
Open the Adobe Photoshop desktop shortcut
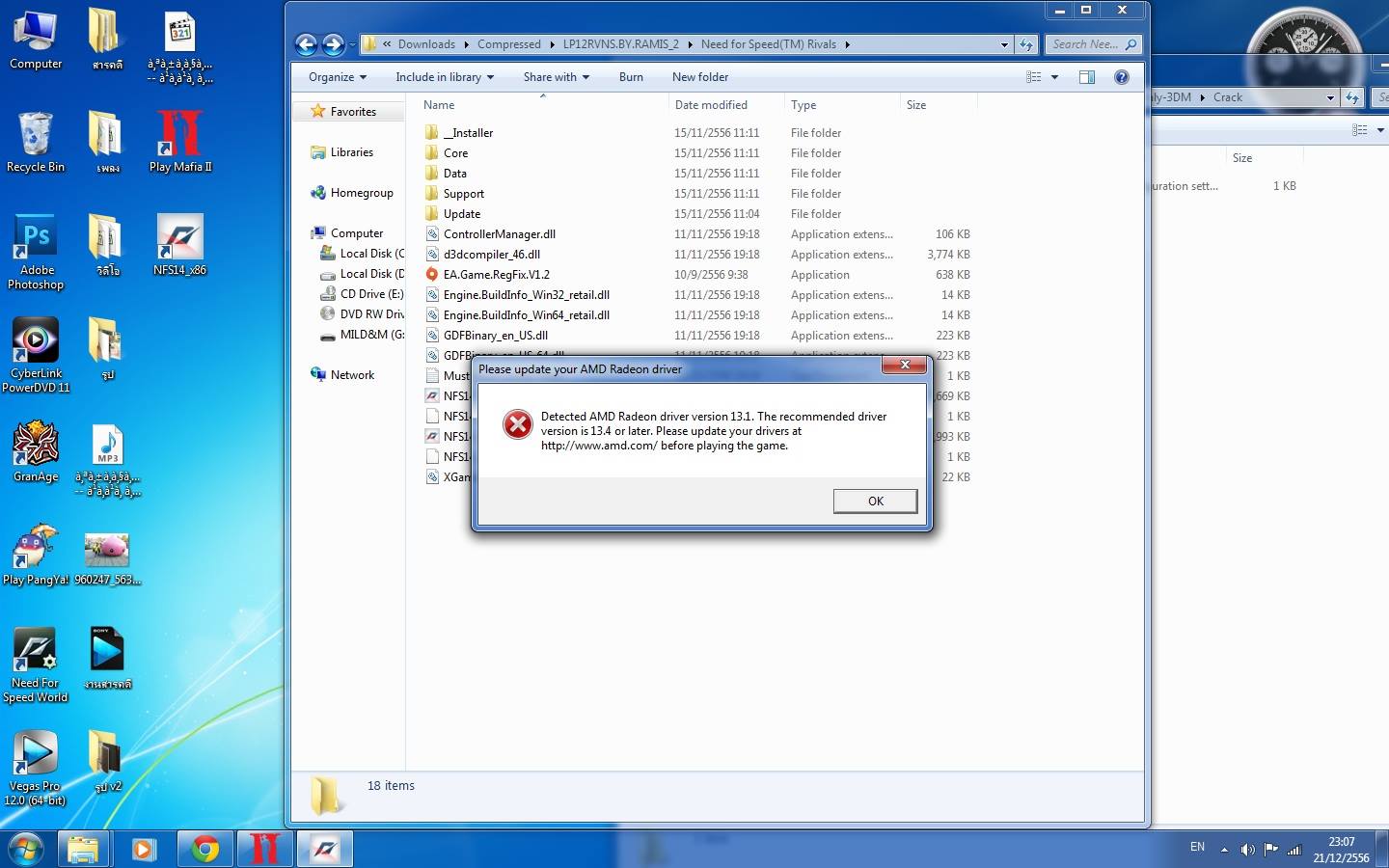(x=35, y=253)
